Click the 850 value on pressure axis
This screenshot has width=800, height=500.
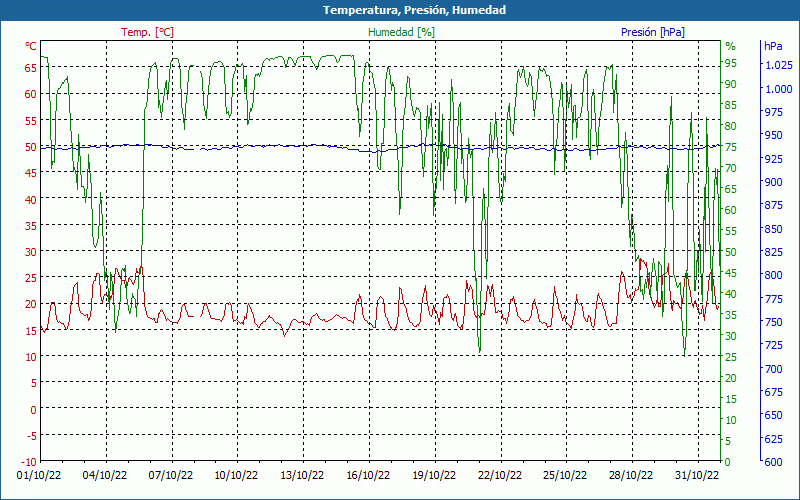[x=773, y=229]
